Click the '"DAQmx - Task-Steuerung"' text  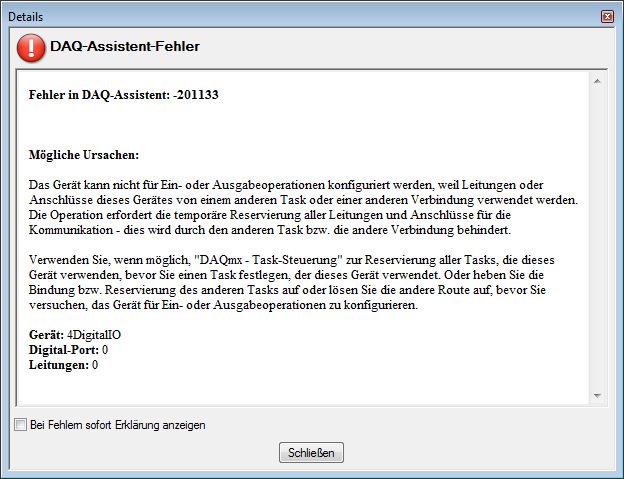[x=269, y=260]
